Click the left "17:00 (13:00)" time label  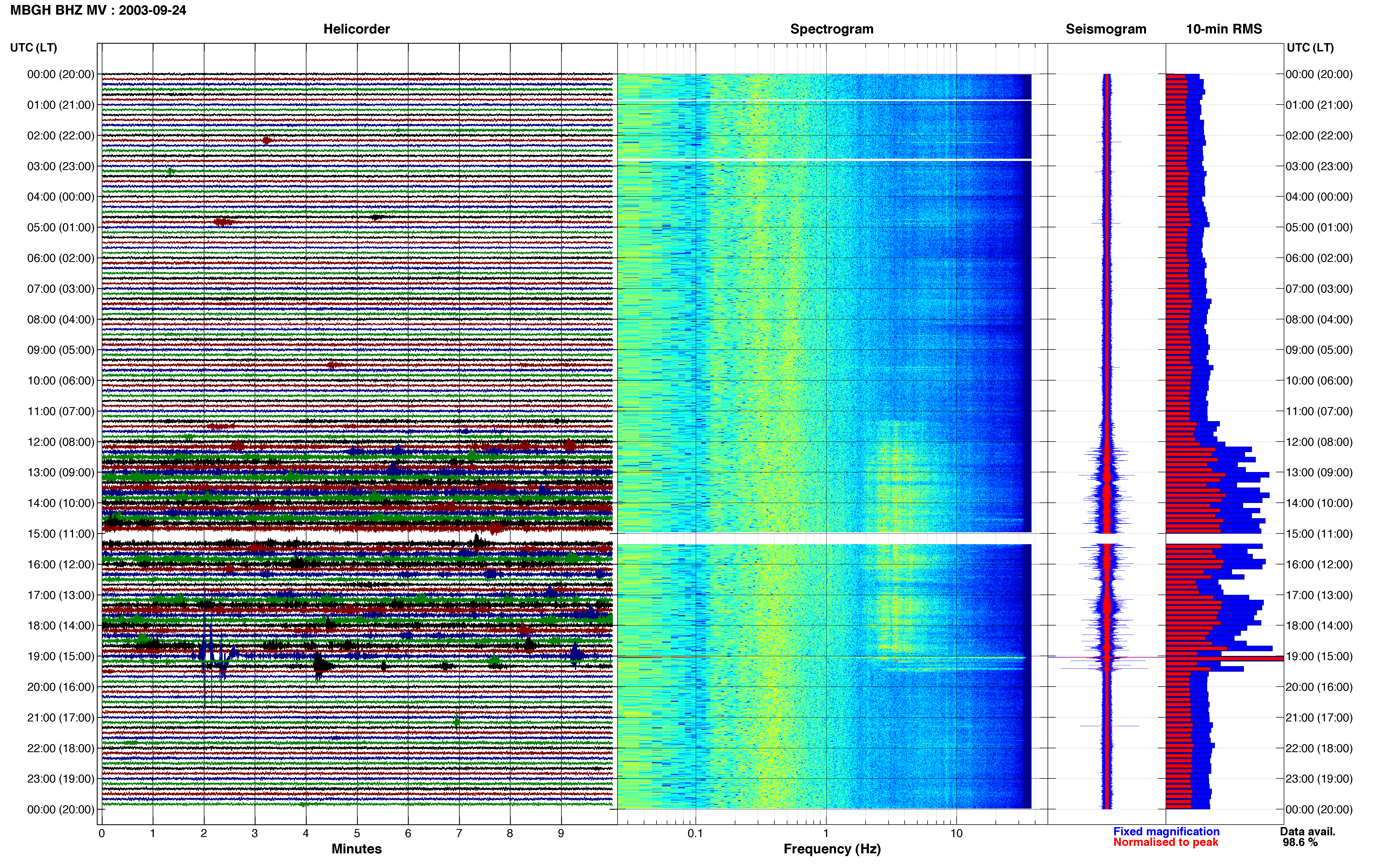click(61, 595)
